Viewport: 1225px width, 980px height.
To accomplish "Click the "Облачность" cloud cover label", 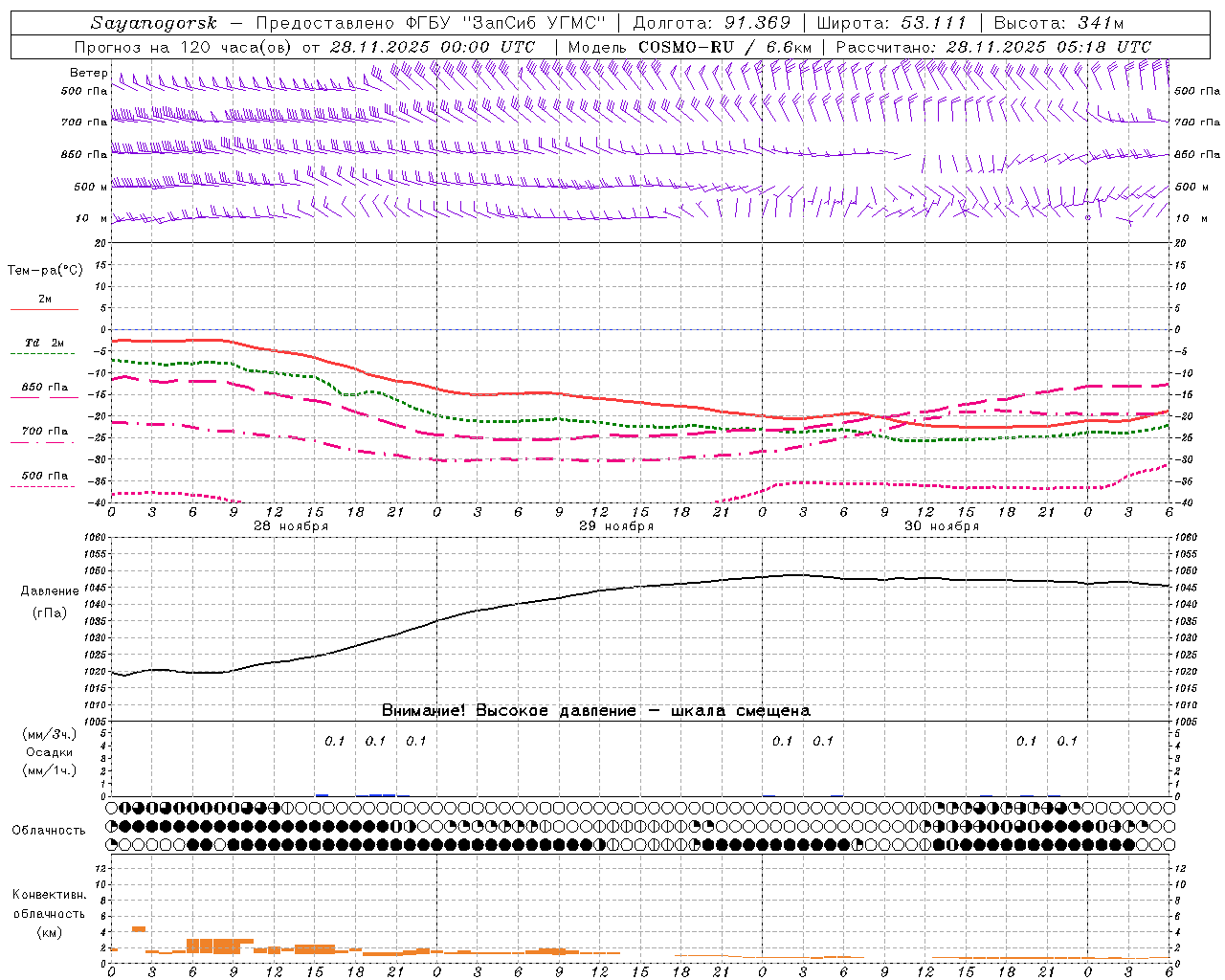I will [49, 831].
